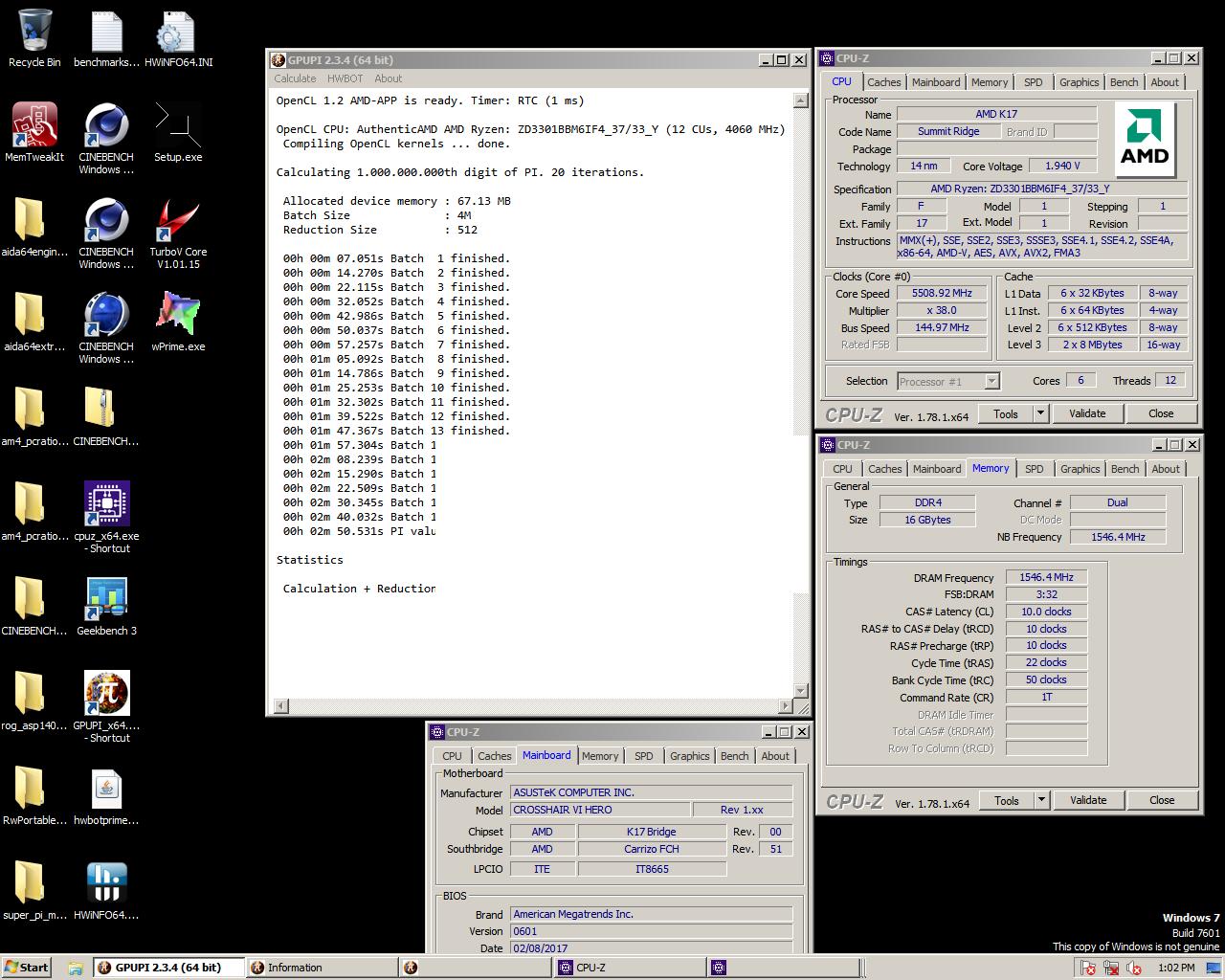
Task: Open the RwPortable folder
Action: click(x=34, y=796)
